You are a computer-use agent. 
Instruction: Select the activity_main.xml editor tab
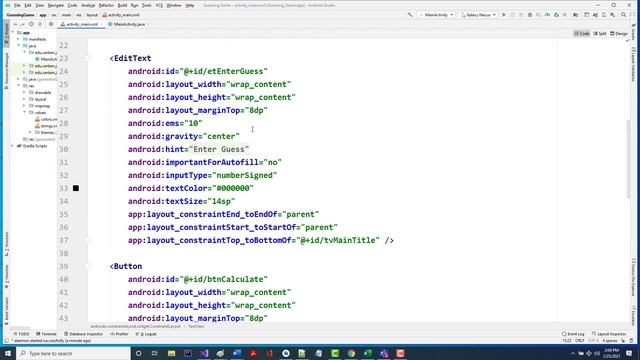(80, 24)
